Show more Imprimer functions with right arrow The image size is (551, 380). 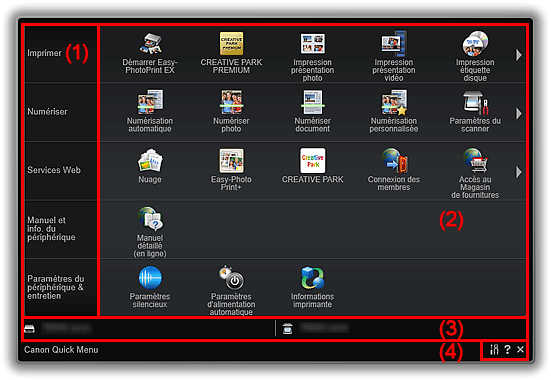[x=519, y=55]
